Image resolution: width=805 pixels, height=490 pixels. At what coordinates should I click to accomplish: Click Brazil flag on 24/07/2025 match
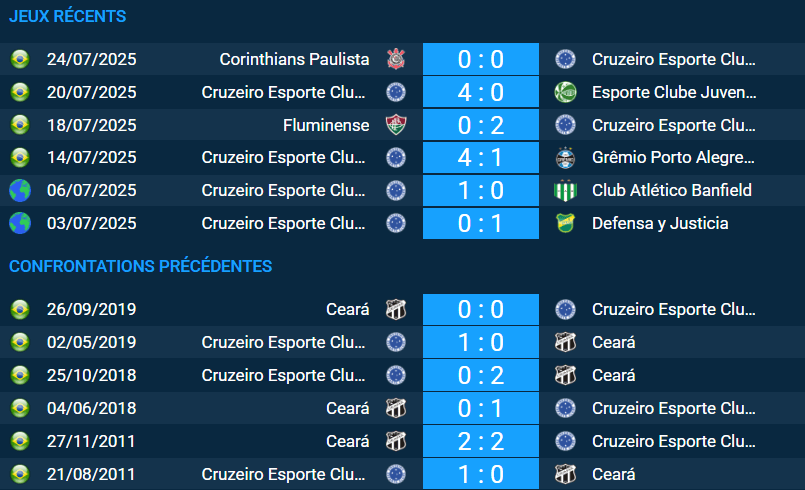[19, 59]
